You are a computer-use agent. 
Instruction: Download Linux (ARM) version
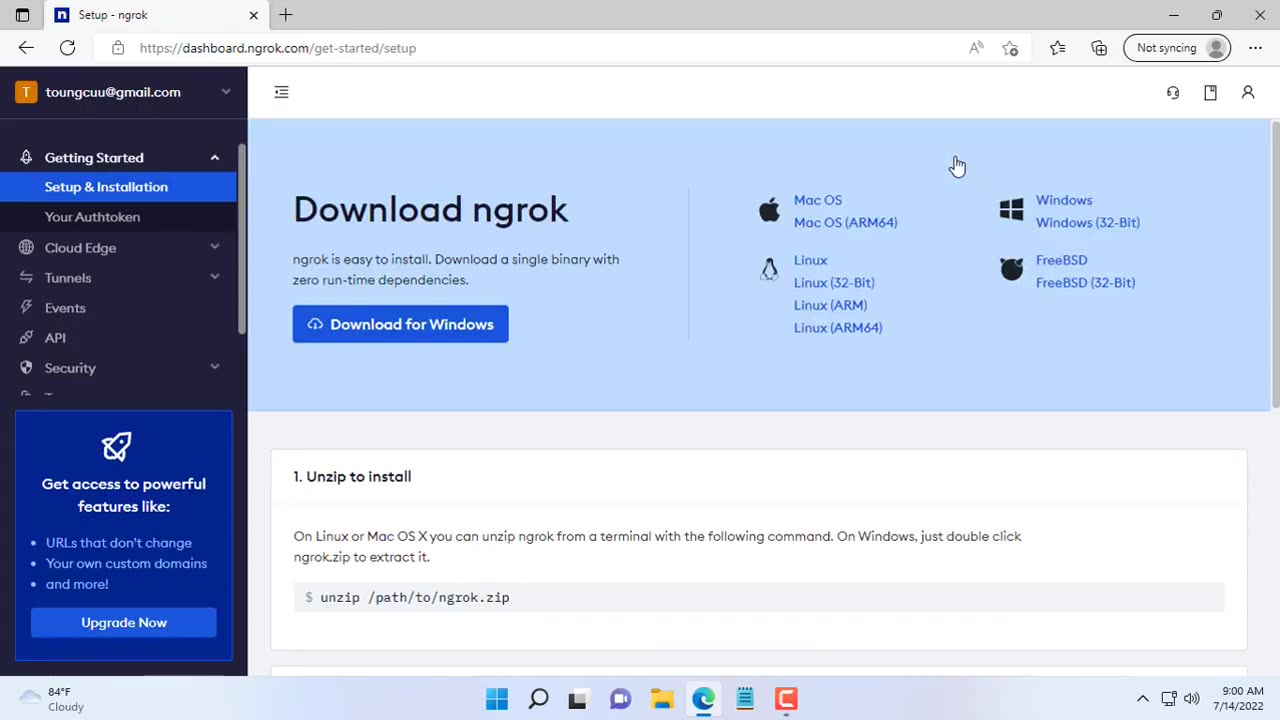click(x=830, y=305)
